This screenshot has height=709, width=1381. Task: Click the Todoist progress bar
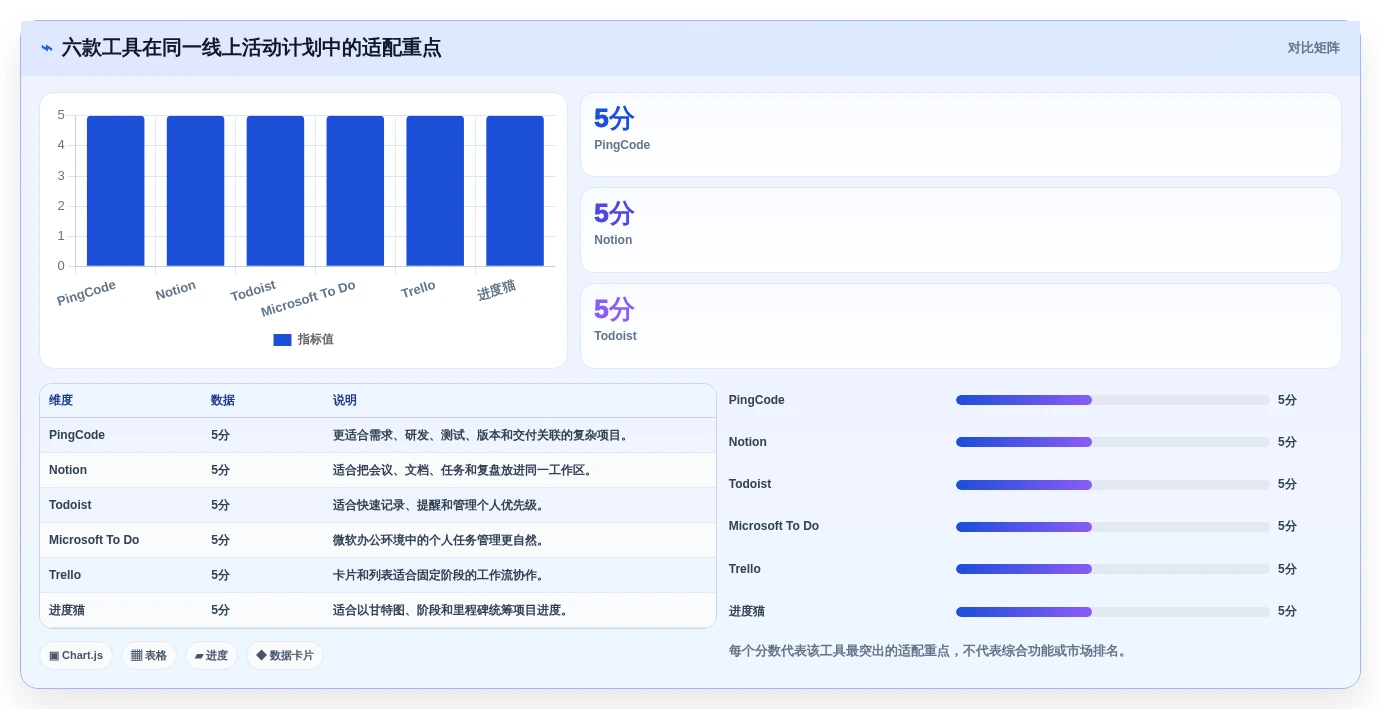(x=1112, y=485)
